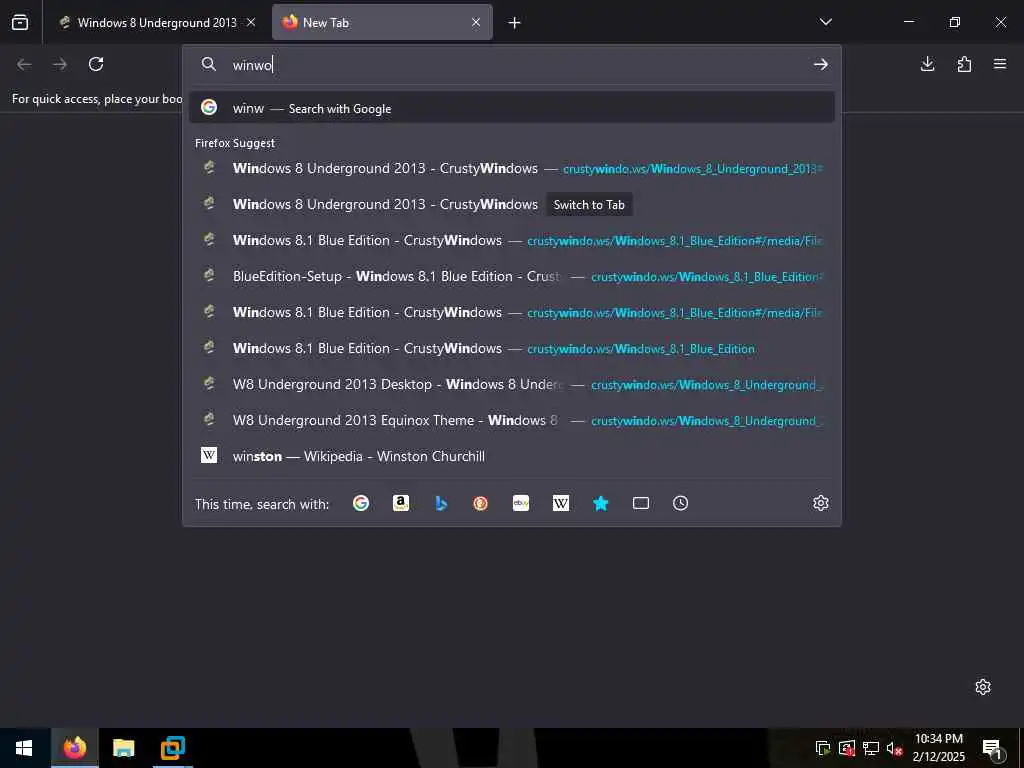Viewport: 1024px width, 768px height.
Task: Open W8 Underground 2013 Desktop suggestion
Action: 512,385
